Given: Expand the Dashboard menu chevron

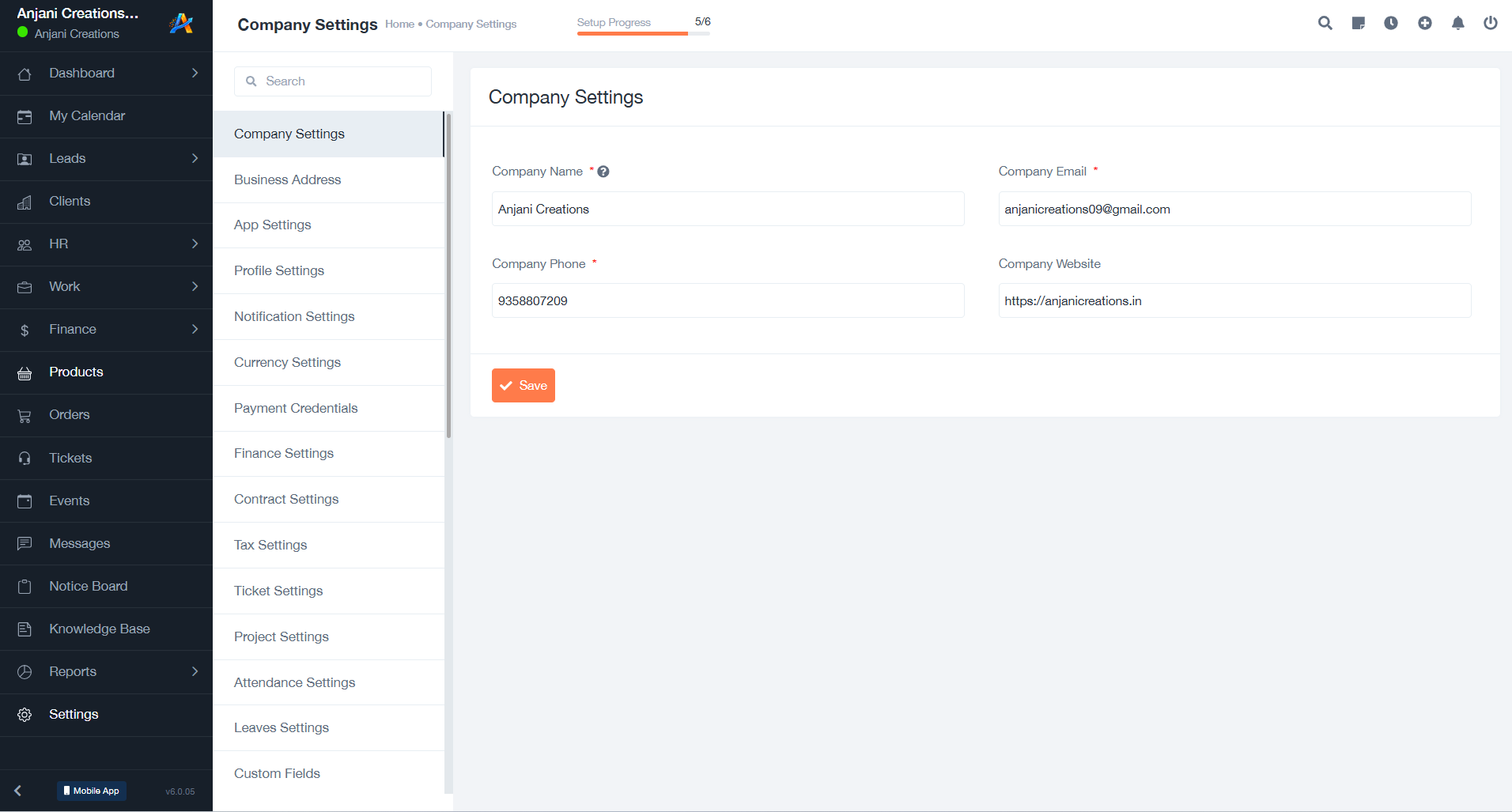Looking at the screenshot, I should (195, 73).
